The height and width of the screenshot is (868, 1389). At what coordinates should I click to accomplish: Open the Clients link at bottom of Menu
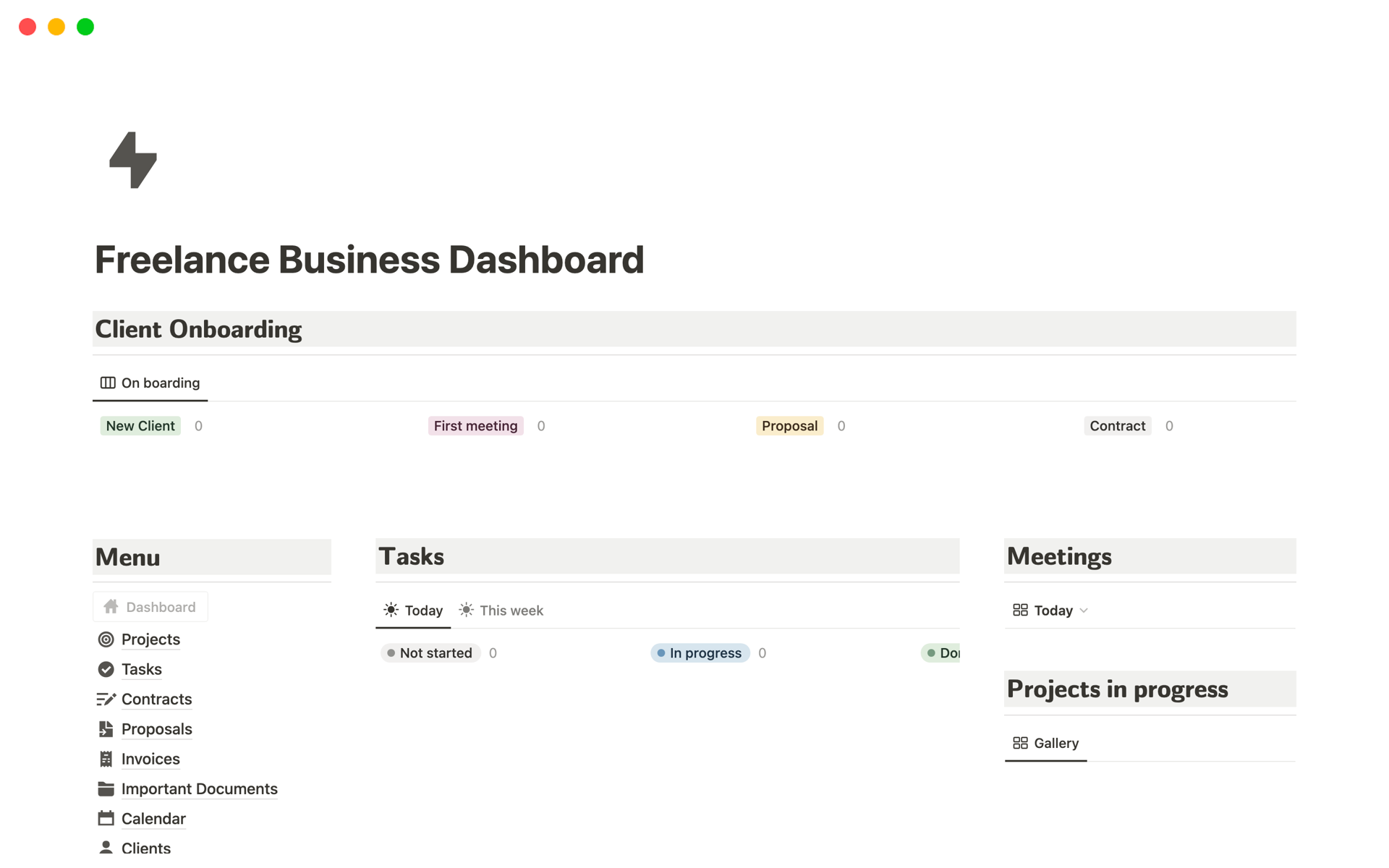[x=145, y=846]
